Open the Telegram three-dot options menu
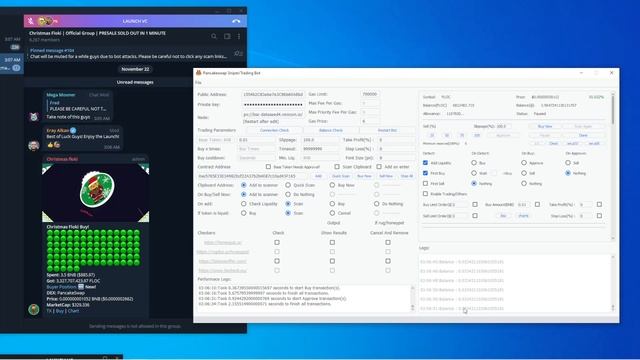640x360 pixels. coord(239,36)
